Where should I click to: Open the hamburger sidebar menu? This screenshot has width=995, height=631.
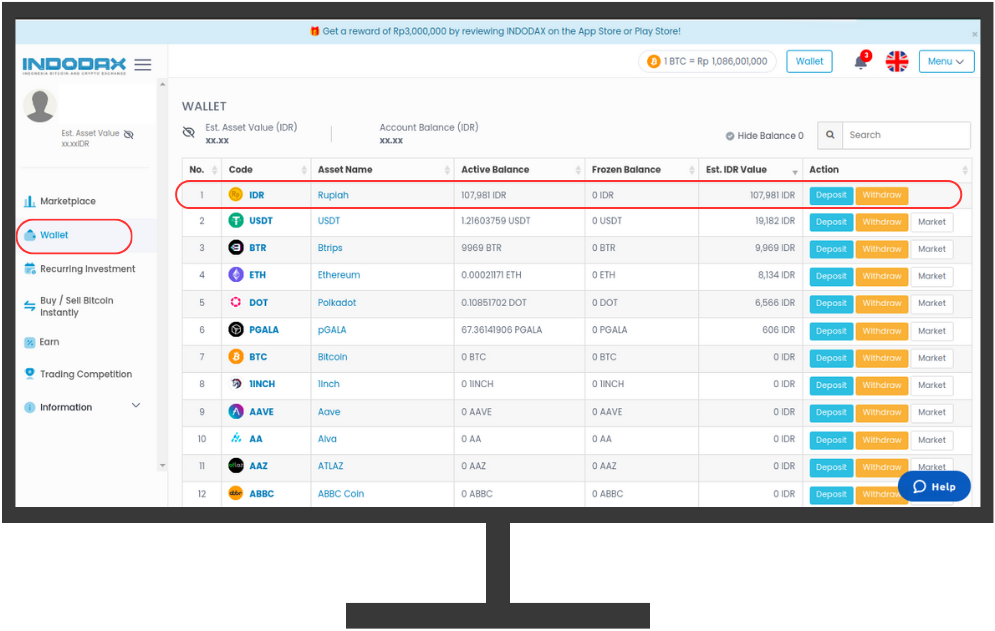143,65
